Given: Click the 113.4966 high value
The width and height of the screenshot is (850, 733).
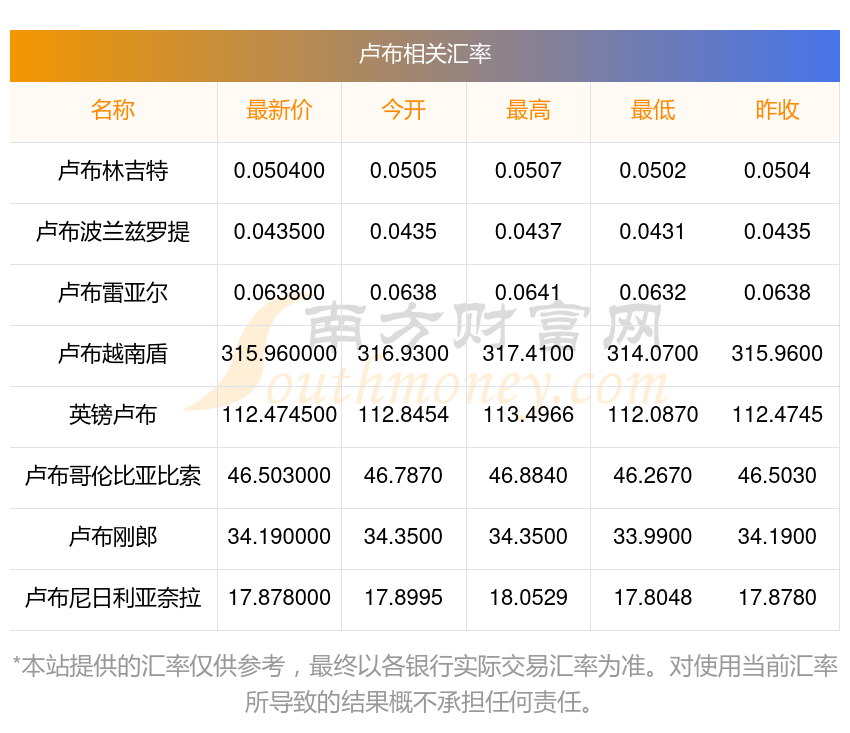Looking at the screenshot, I should [x=528, y=415].
